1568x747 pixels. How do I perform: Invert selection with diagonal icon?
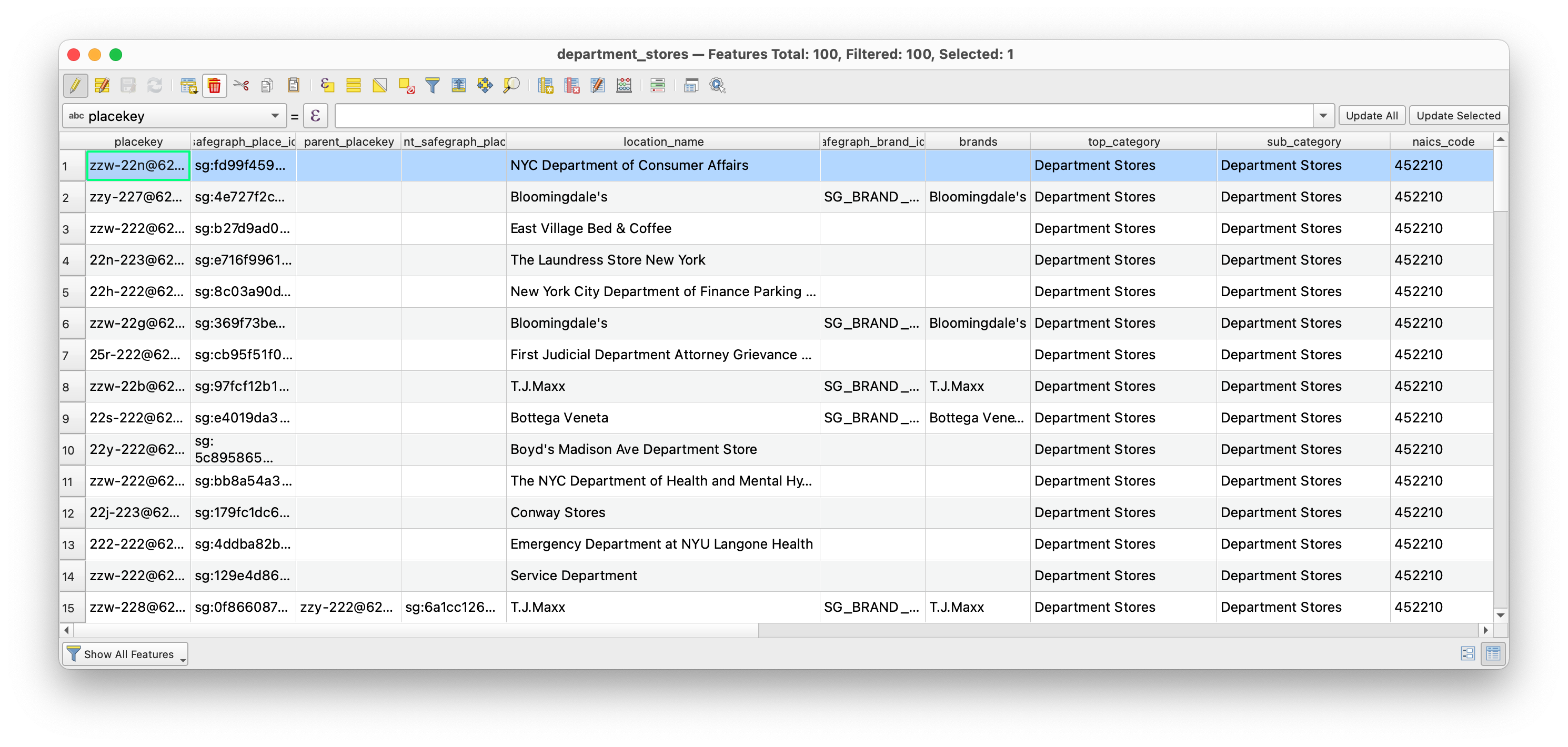[x=380, y=85]
